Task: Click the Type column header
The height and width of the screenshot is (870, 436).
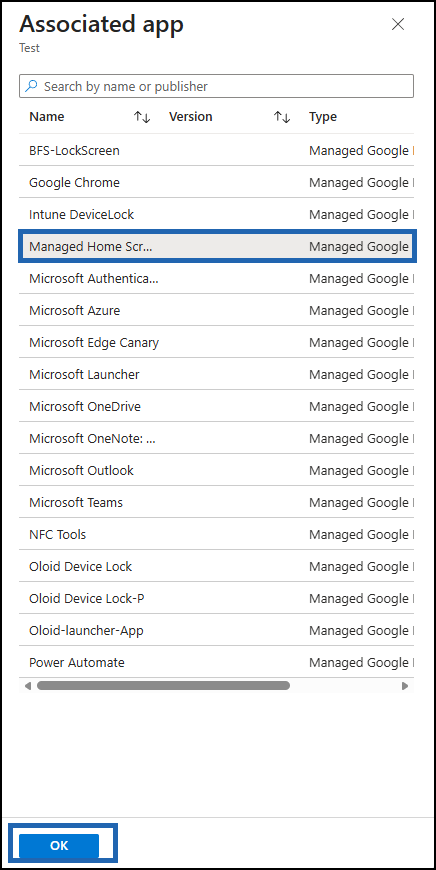Action: pyautogui.click(x=323, y=117)
